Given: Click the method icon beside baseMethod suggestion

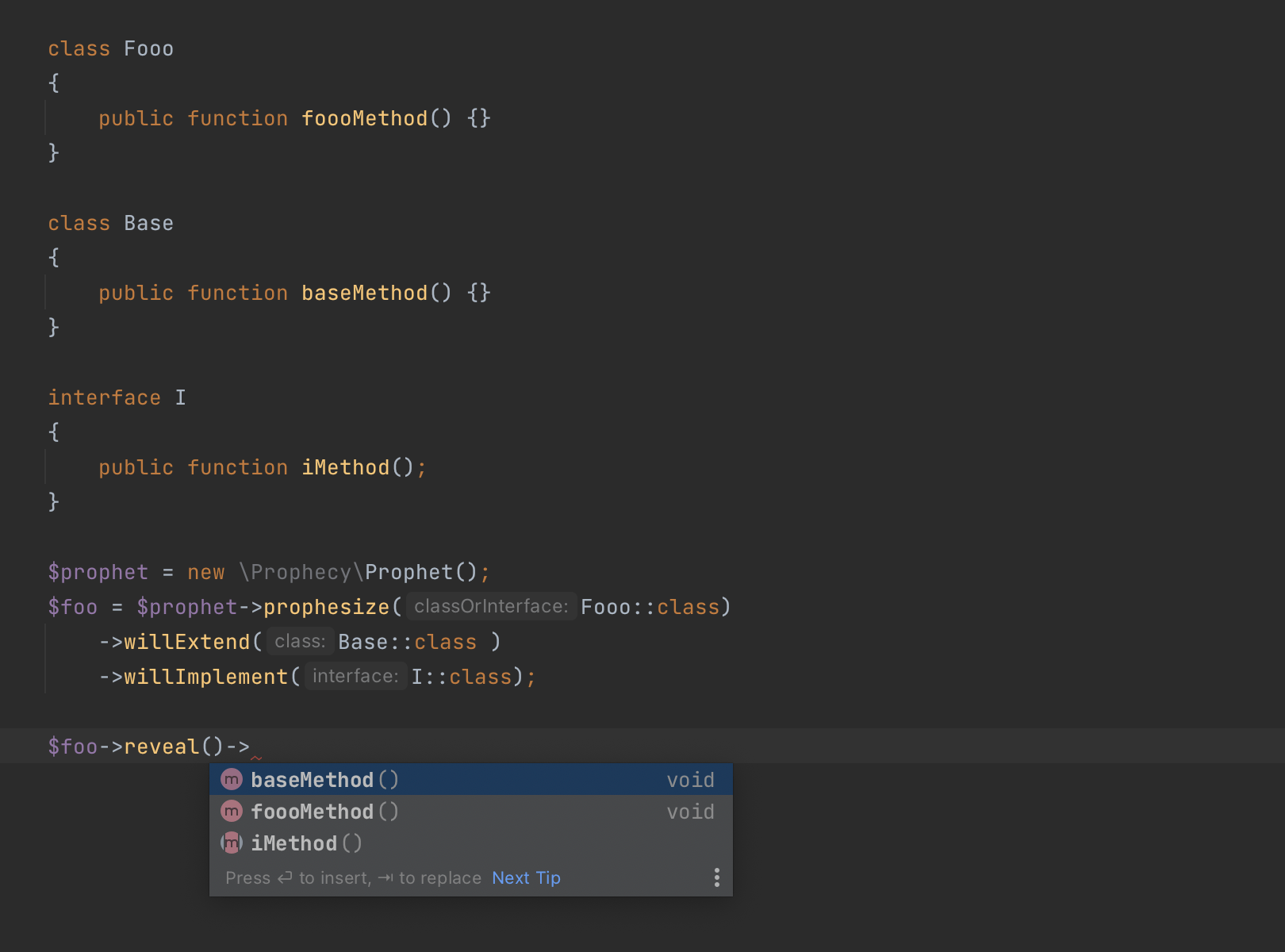Looking at the screenshot, I should pyautogui.click(x=231, y=780).
